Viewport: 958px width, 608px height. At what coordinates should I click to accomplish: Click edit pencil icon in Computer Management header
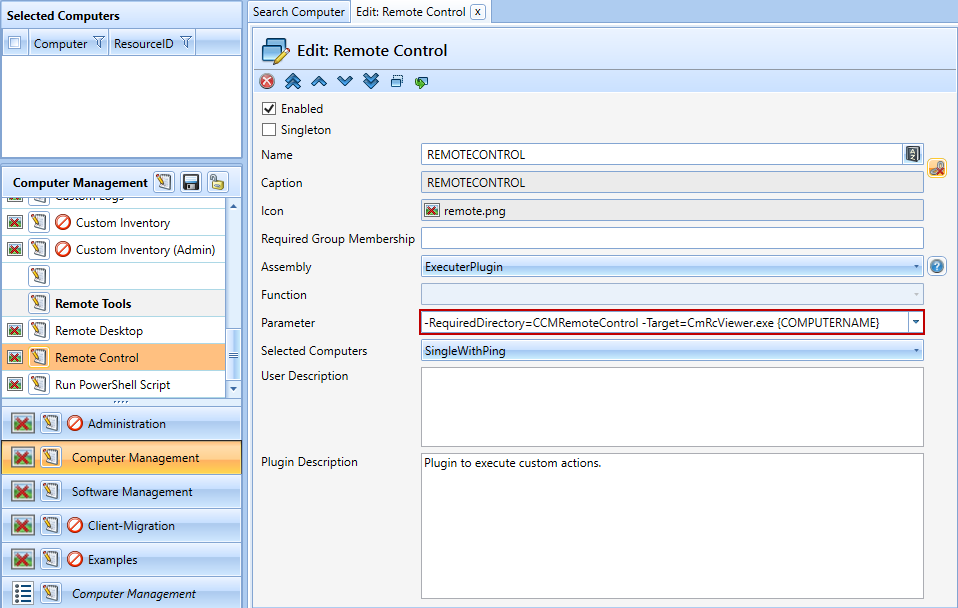coord(164,182)
